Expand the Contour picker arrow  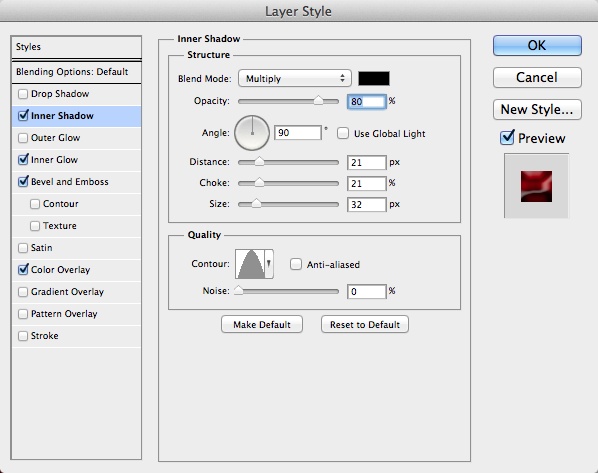tap(269, 264)
